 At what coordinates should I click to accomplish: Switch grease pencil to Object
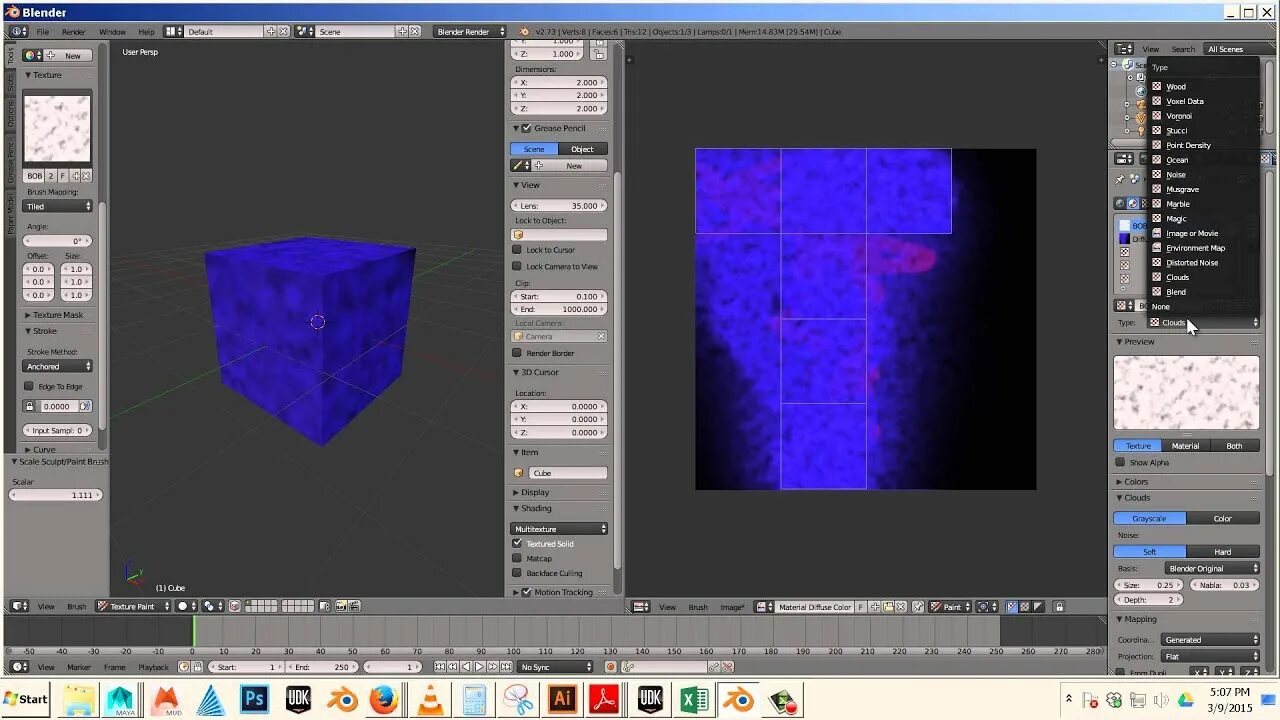coord(583,149)
